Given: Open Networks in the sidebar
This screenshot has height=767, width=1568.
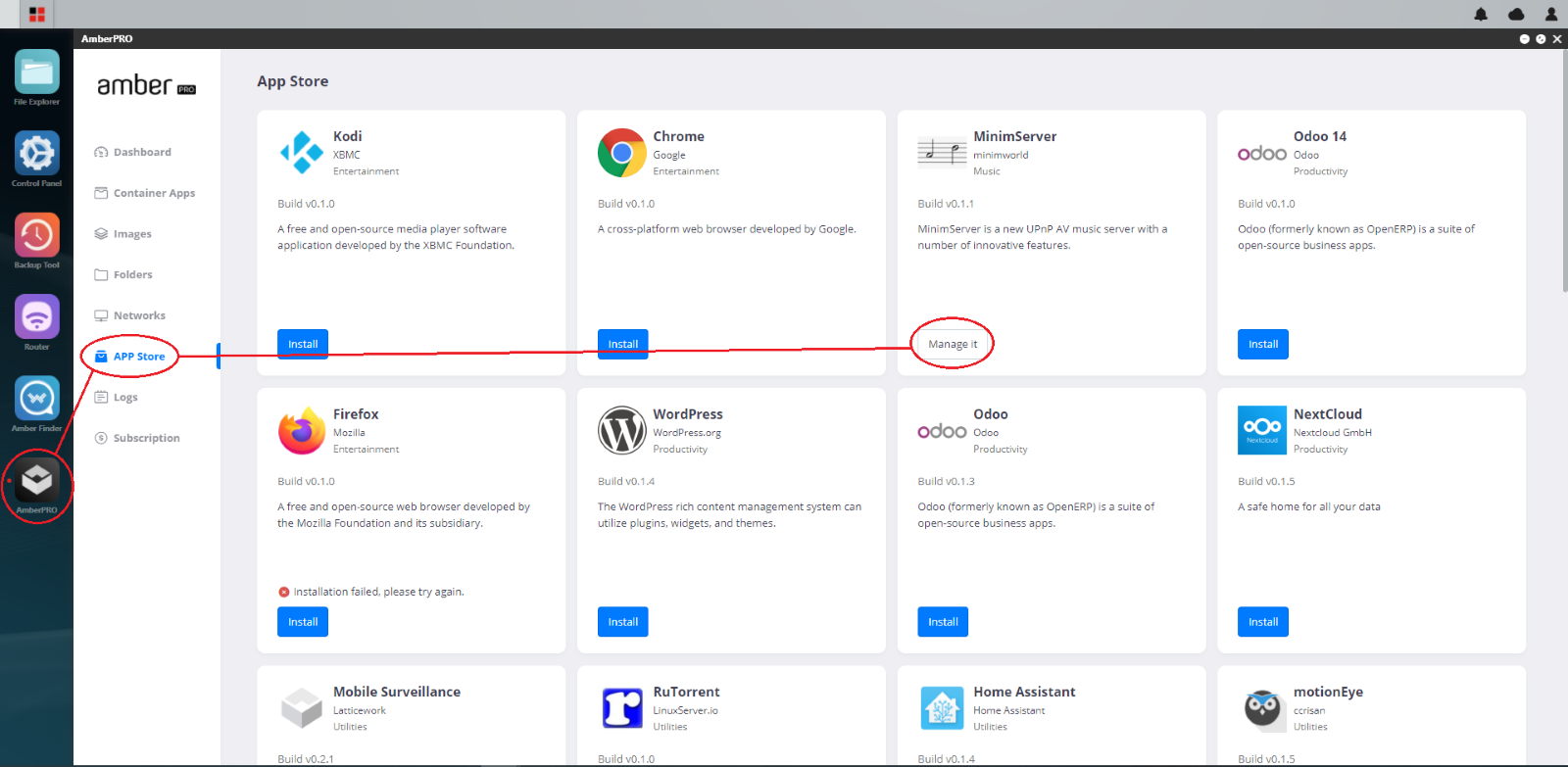Looking at the screenshot, I should 129,315.
